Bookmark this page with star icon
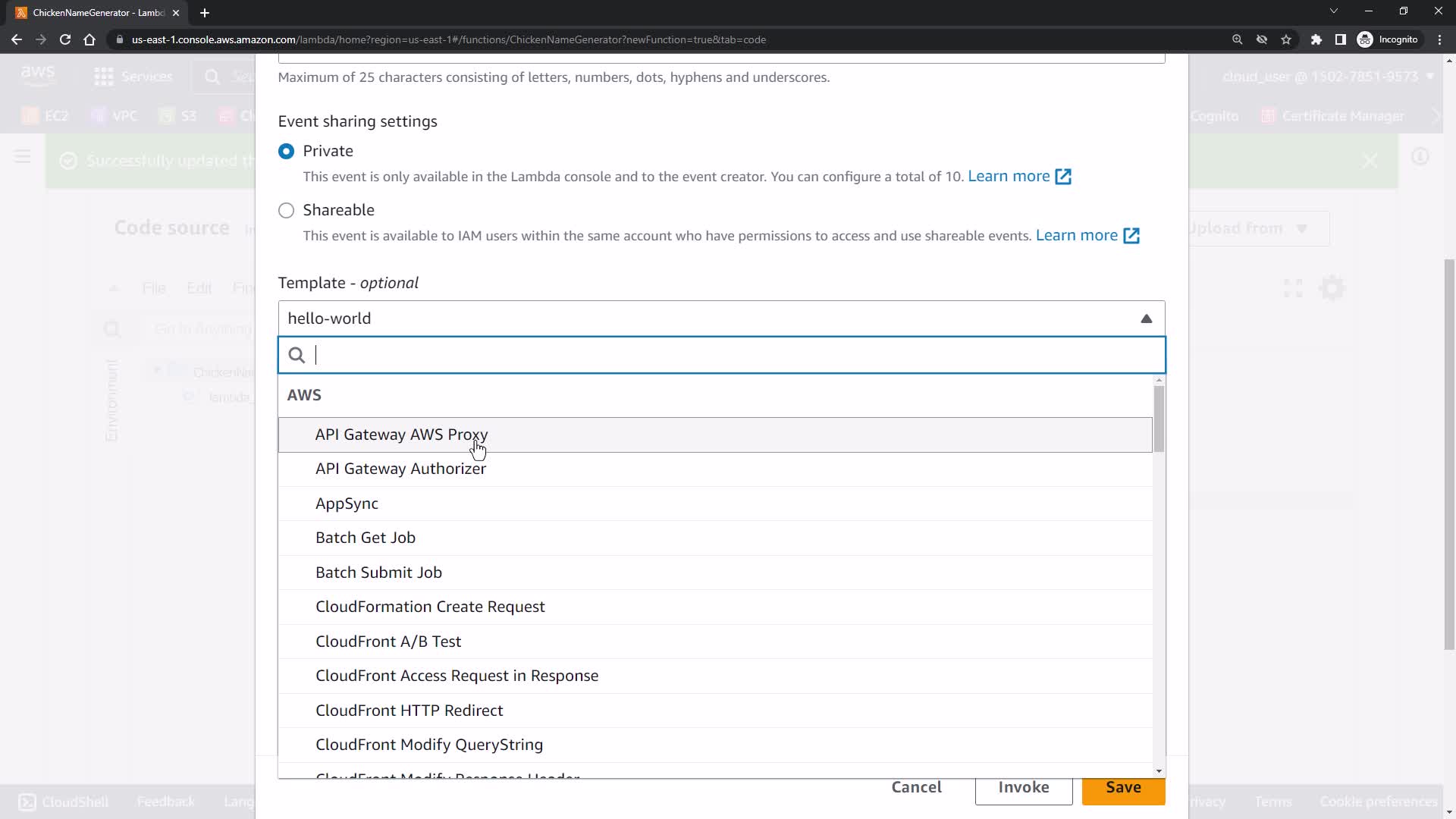Image resolution: width=1456 pixels, height=819 pixels. pyautogui.click(x=1286, y=39)
